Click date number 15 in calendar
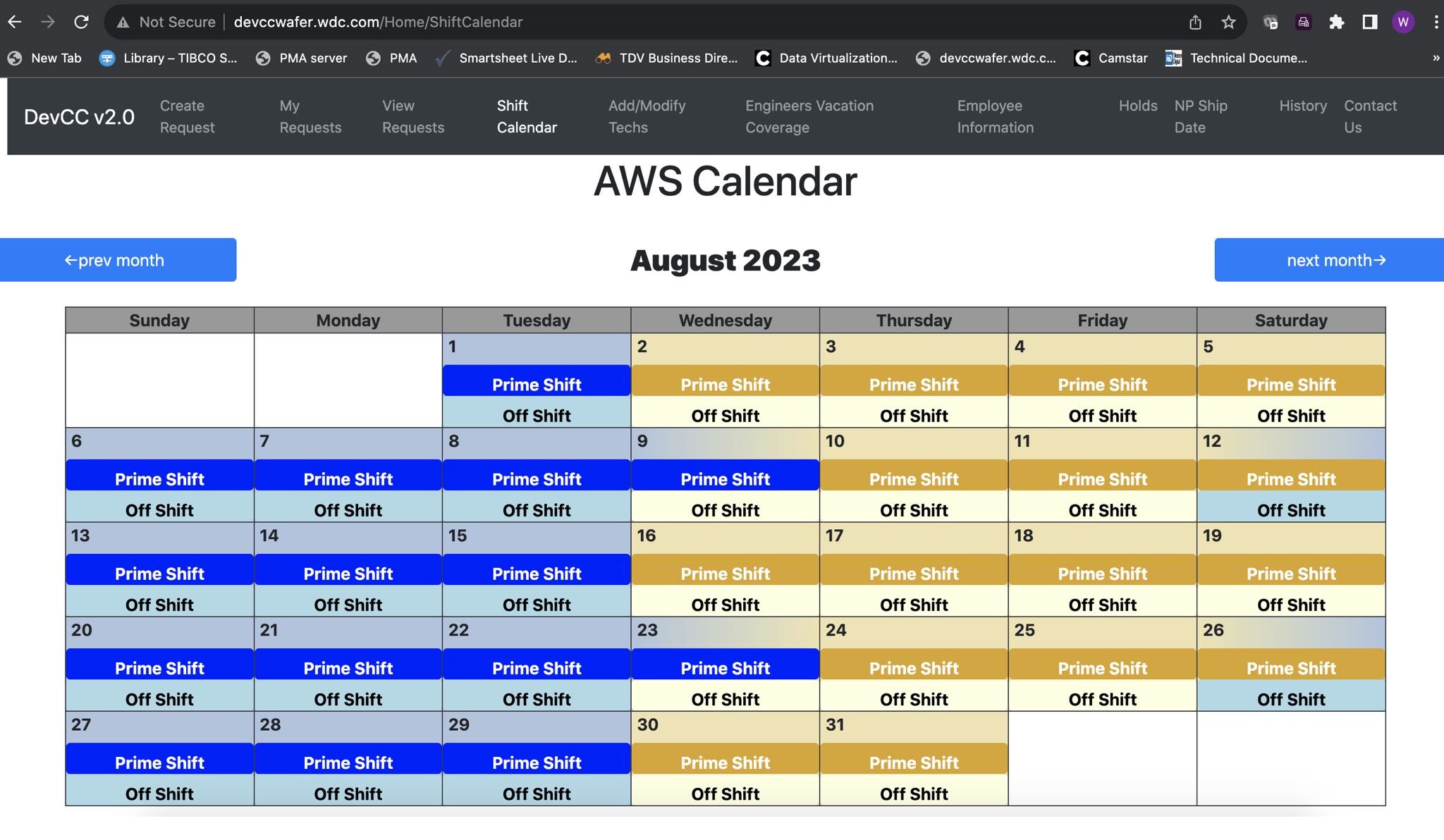Viewport: 1444px width, 840px height. pos(458,536)
